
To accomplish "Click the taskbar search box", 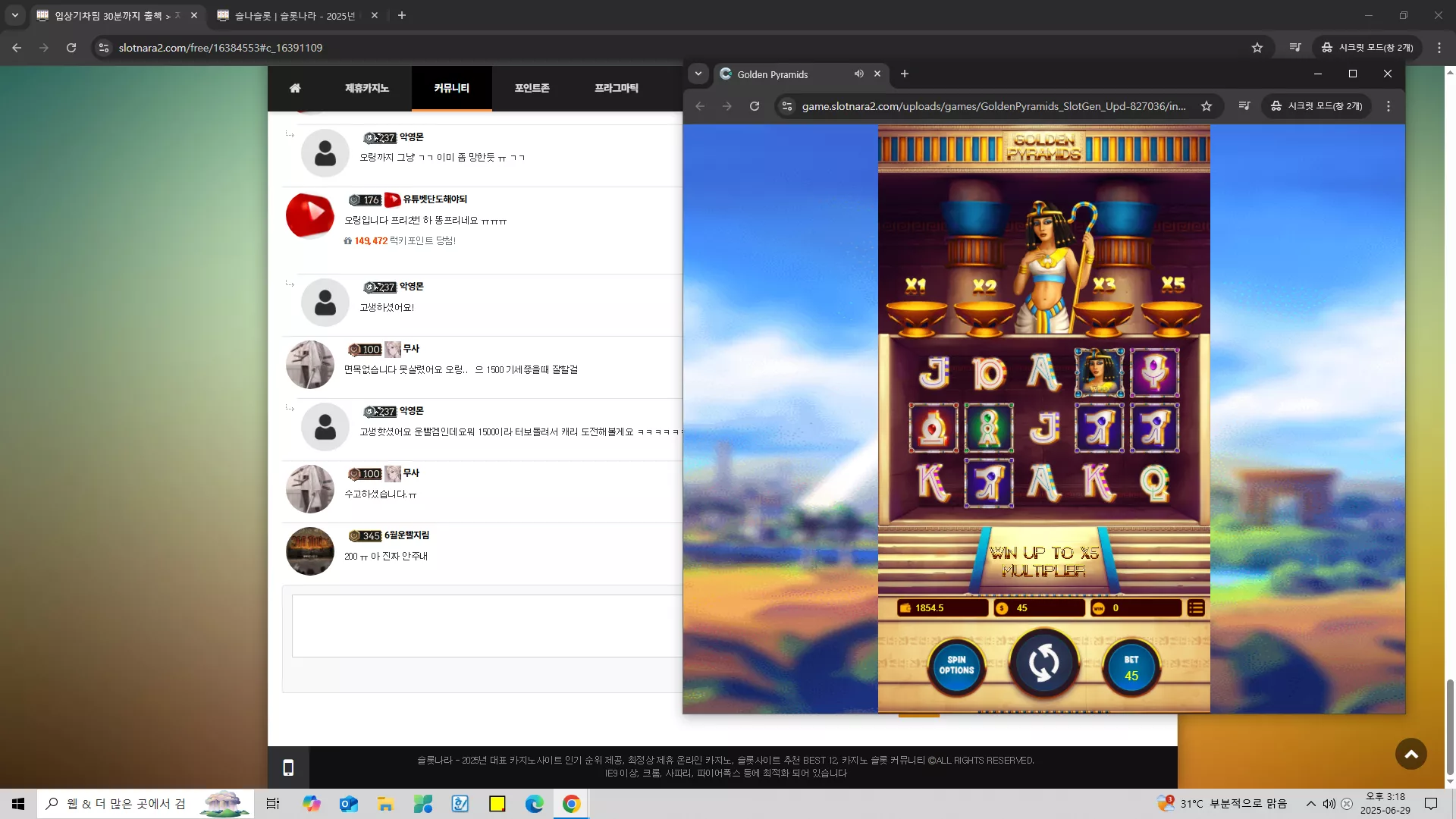I will coord(146,804).
